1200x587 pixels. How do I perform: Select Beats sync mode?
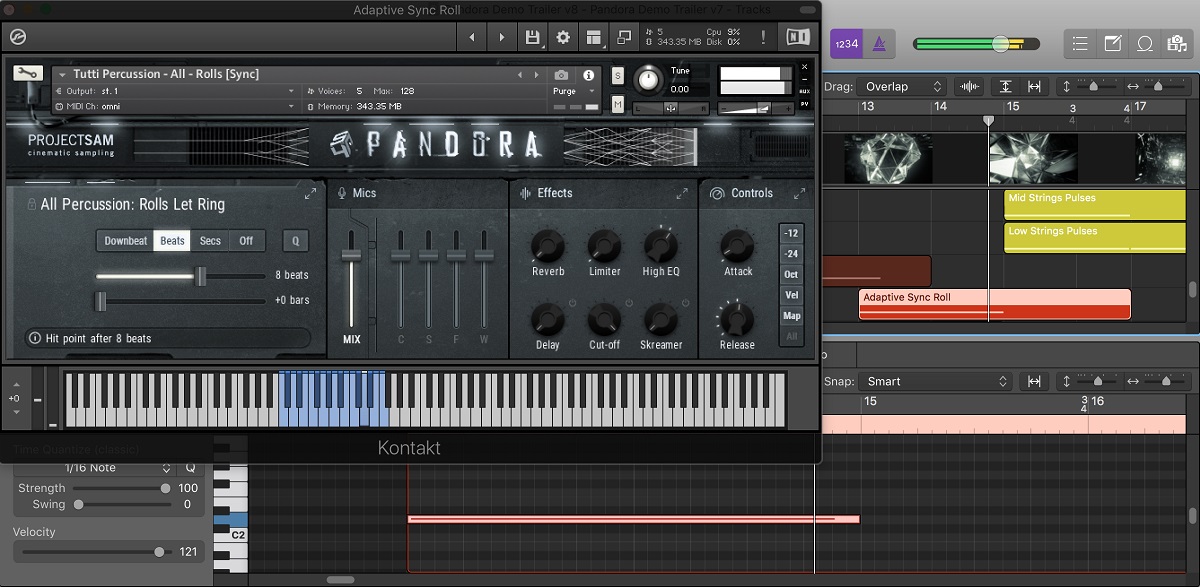(x=173, y=241)
